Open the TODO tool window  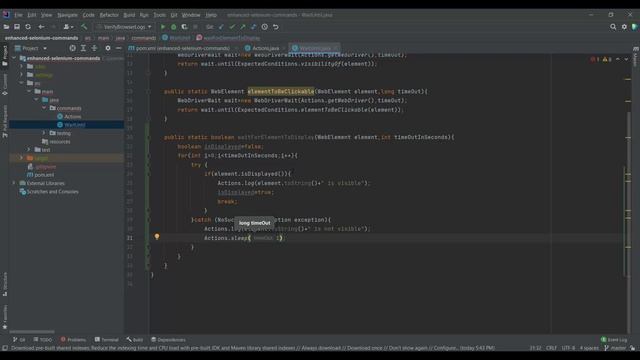tap(43, 340)
